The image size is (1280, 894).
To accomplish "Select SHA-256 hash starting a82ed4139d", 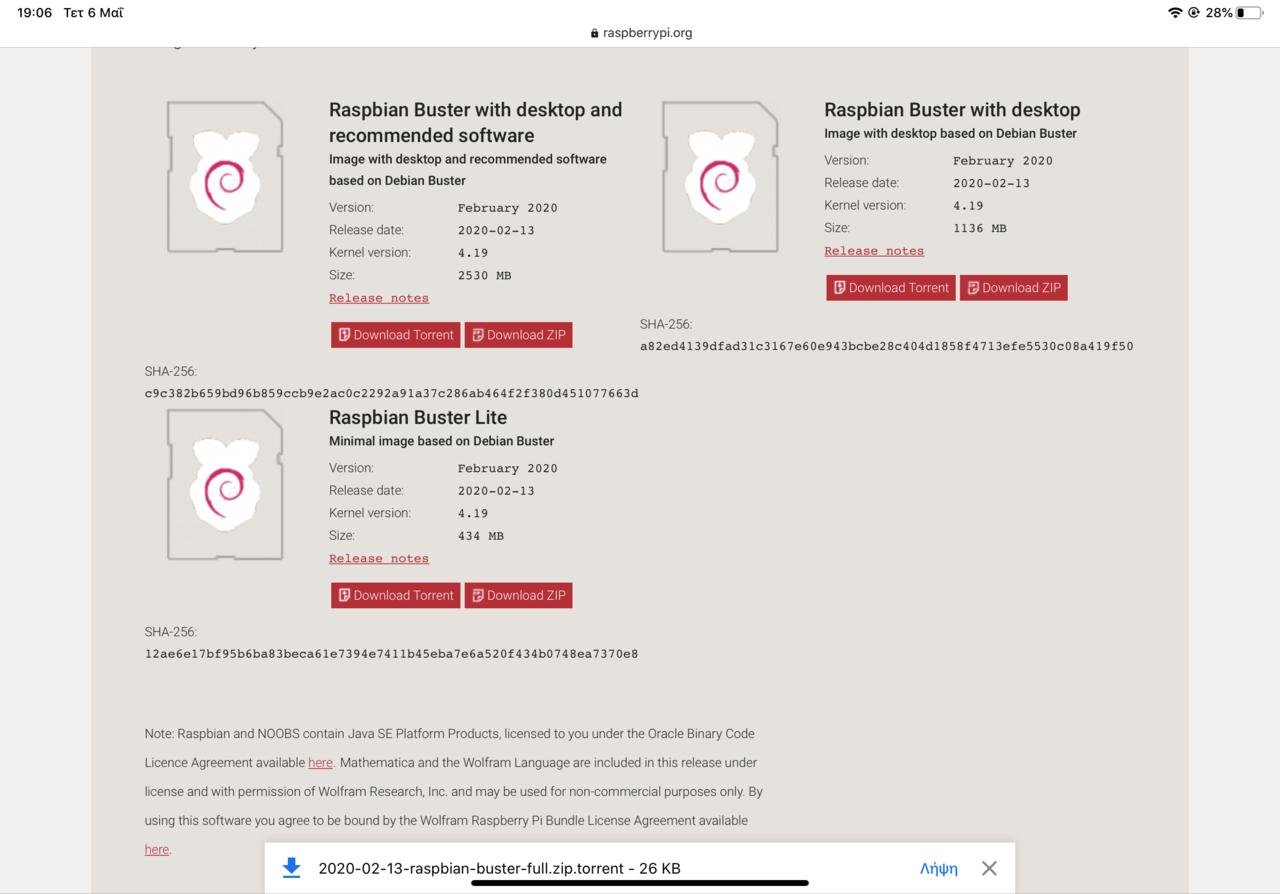I will [886, 346].
